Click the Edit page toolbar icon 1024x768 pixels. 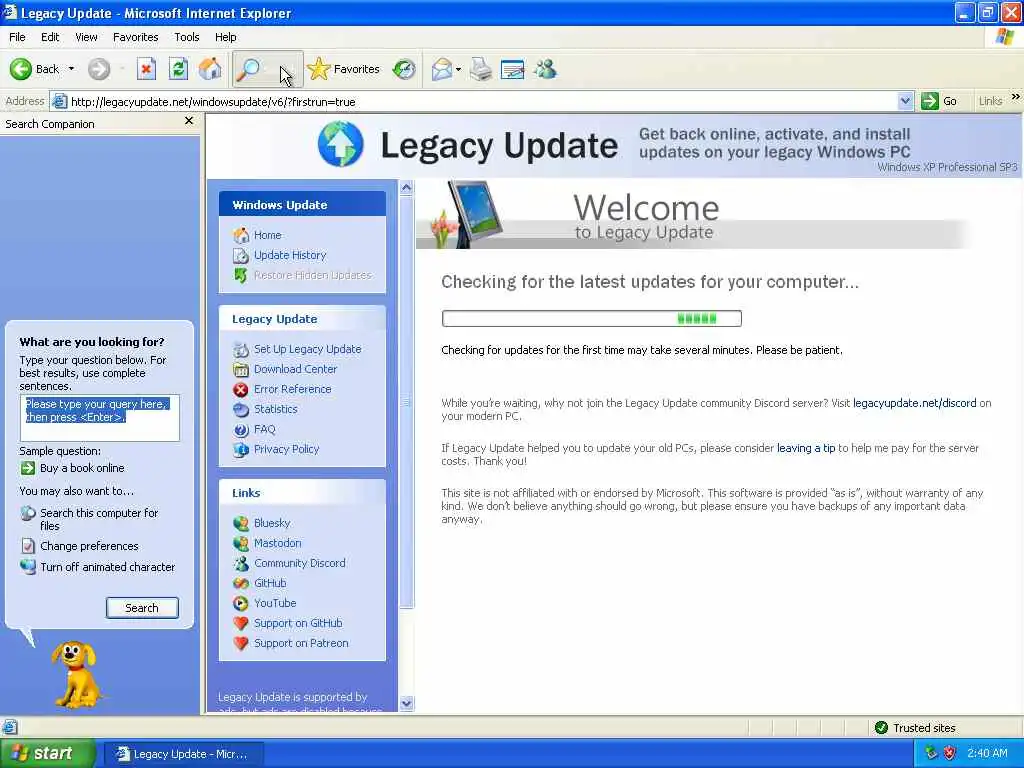coord(513,69)
